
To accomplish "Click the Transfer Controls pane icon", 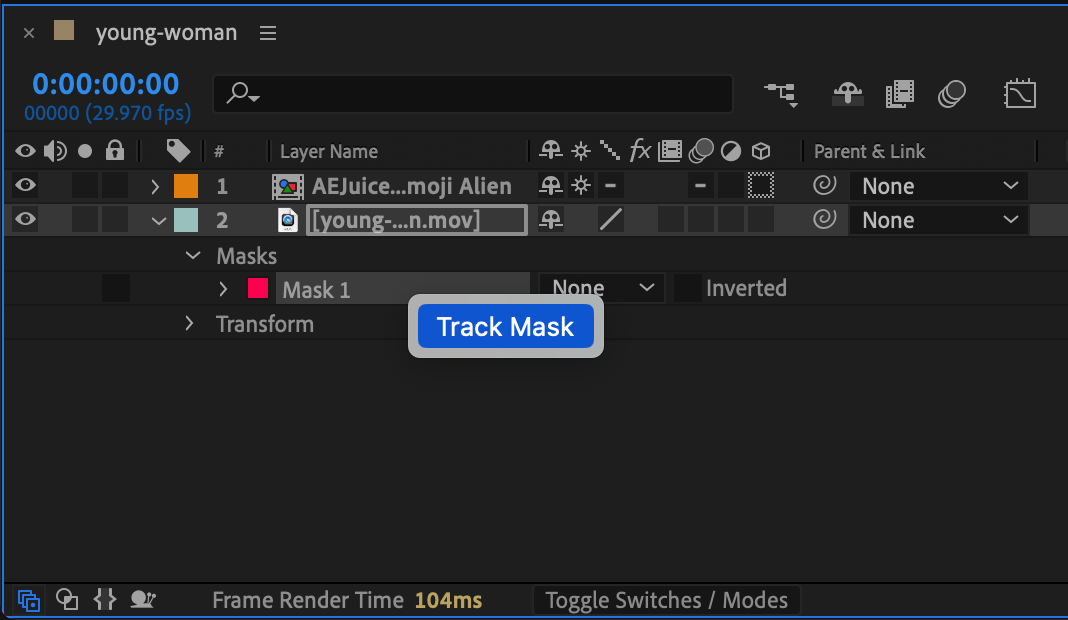I will click(x=67, y=600).
